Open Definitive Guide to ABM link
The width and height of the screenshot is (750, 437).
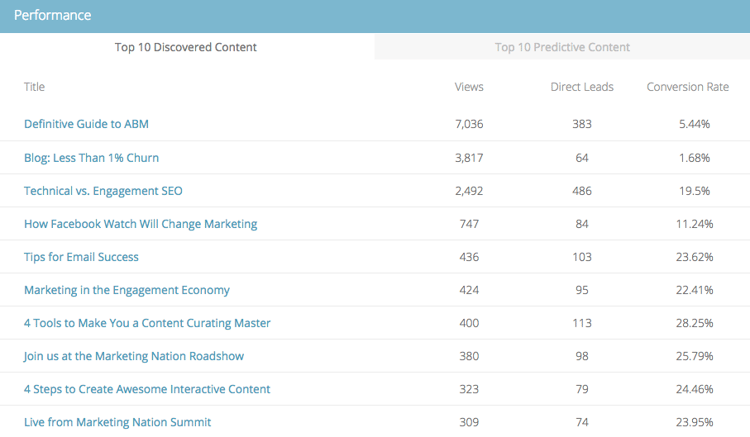pyautogui.click(x=86, y=124)
